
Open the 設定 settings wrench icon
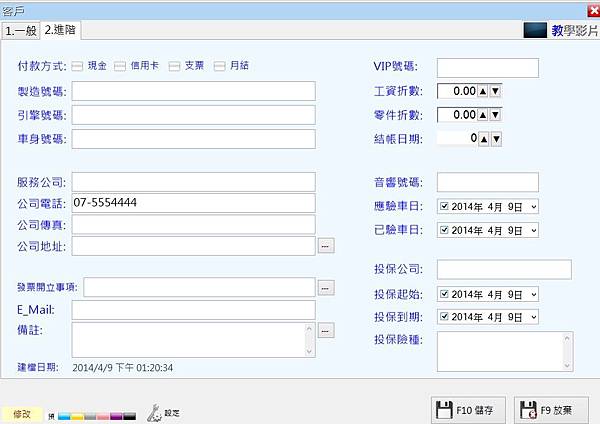click(154, 413)
